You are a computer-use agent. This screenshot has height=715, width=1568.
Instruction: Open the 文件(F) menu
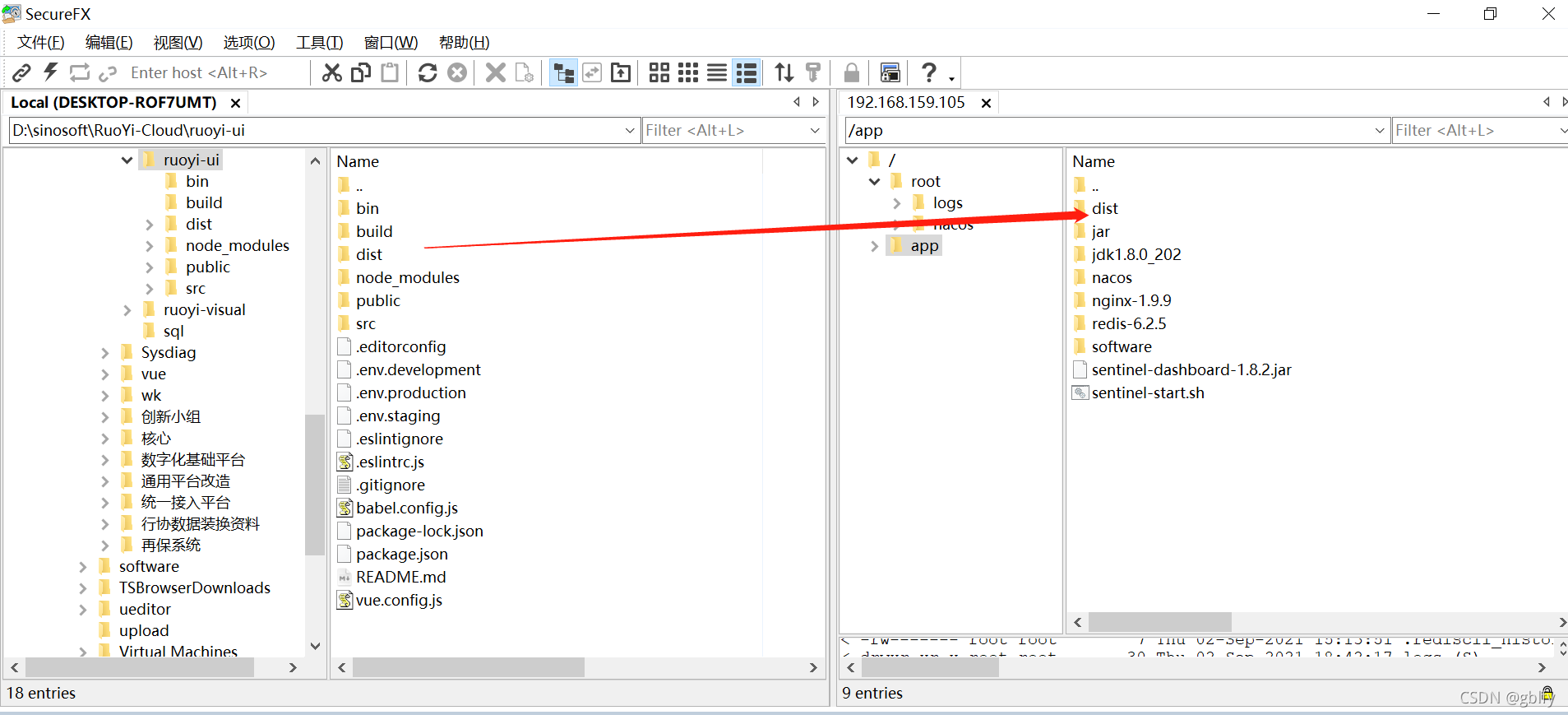coord(41,43)
